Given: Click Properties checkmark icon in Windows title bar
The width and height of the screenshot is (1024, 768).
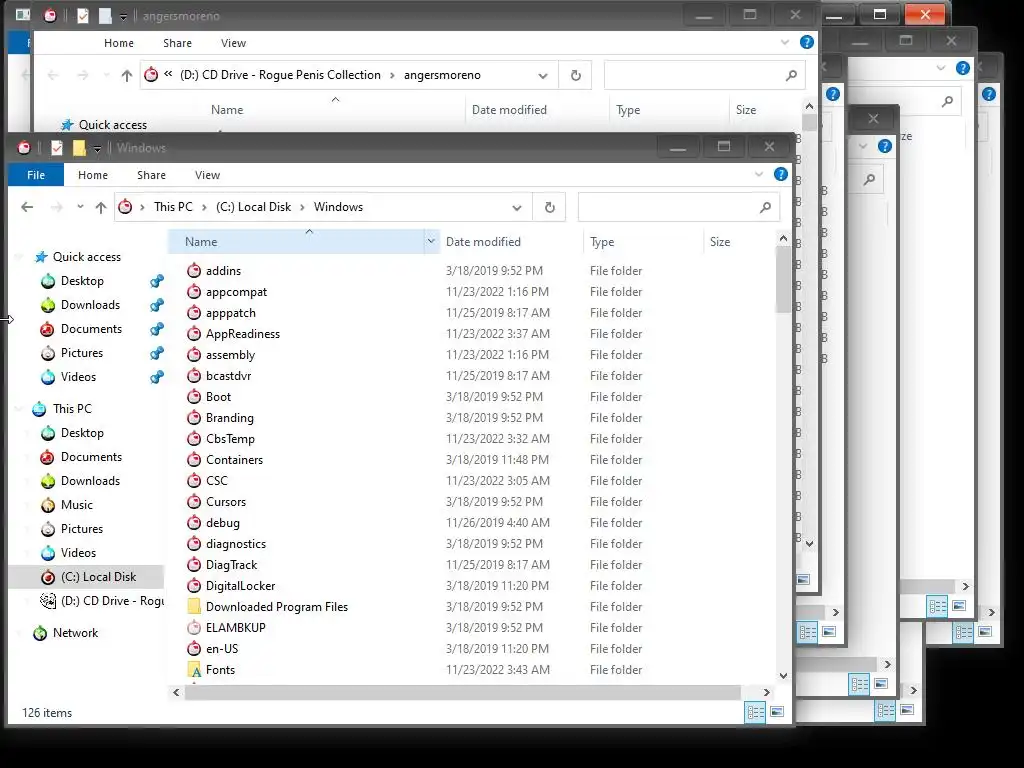Looking at the screenshot, I should [57, 148].
